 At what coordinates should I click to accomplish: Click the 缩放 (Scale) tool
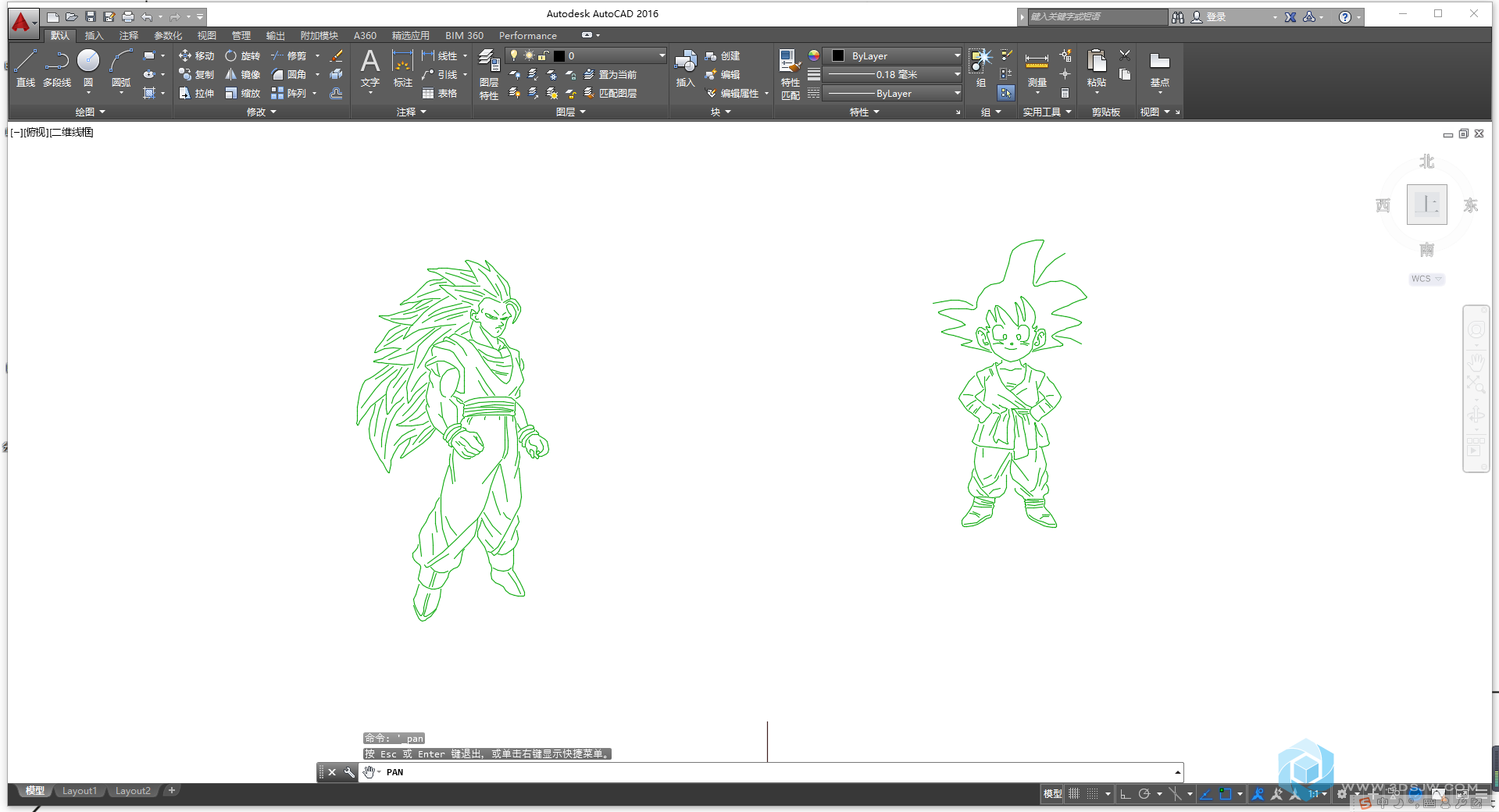(242, 93)
